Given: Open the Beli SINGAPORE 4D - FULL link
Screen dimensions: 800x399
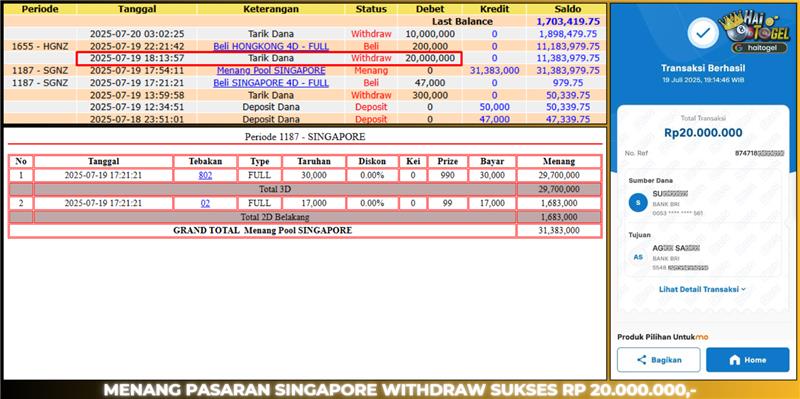Looking at the screenshot, I should pos(271,83).
